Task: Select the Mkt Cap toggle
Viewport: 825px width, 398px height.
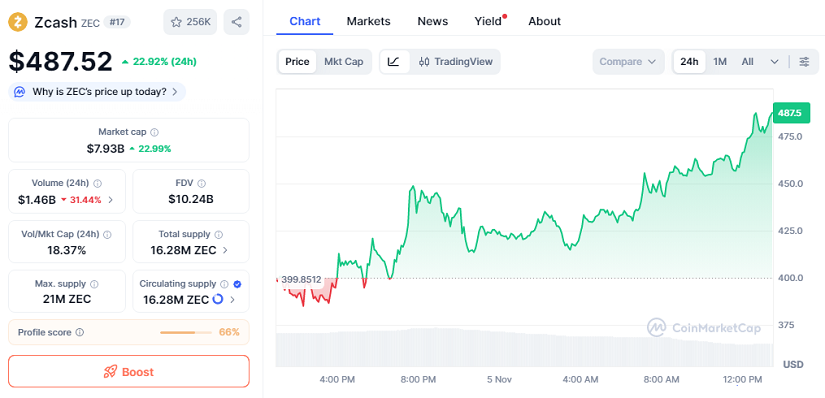Action: click(344, 62)
